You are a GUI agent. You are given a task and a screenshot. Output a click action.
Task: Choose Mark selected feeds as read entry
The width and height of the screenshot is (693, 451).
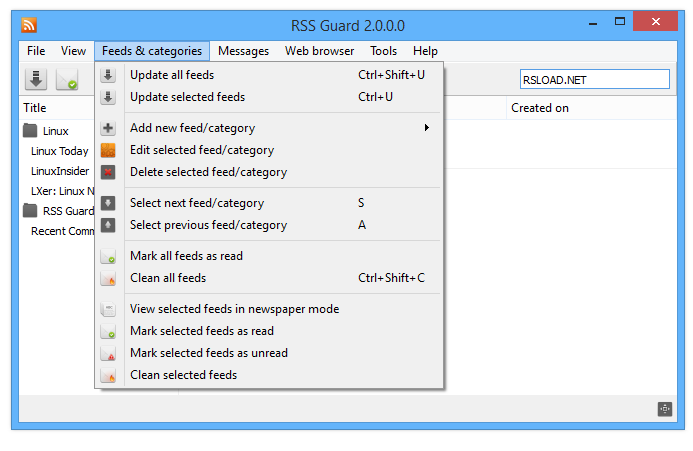[269, 331]
